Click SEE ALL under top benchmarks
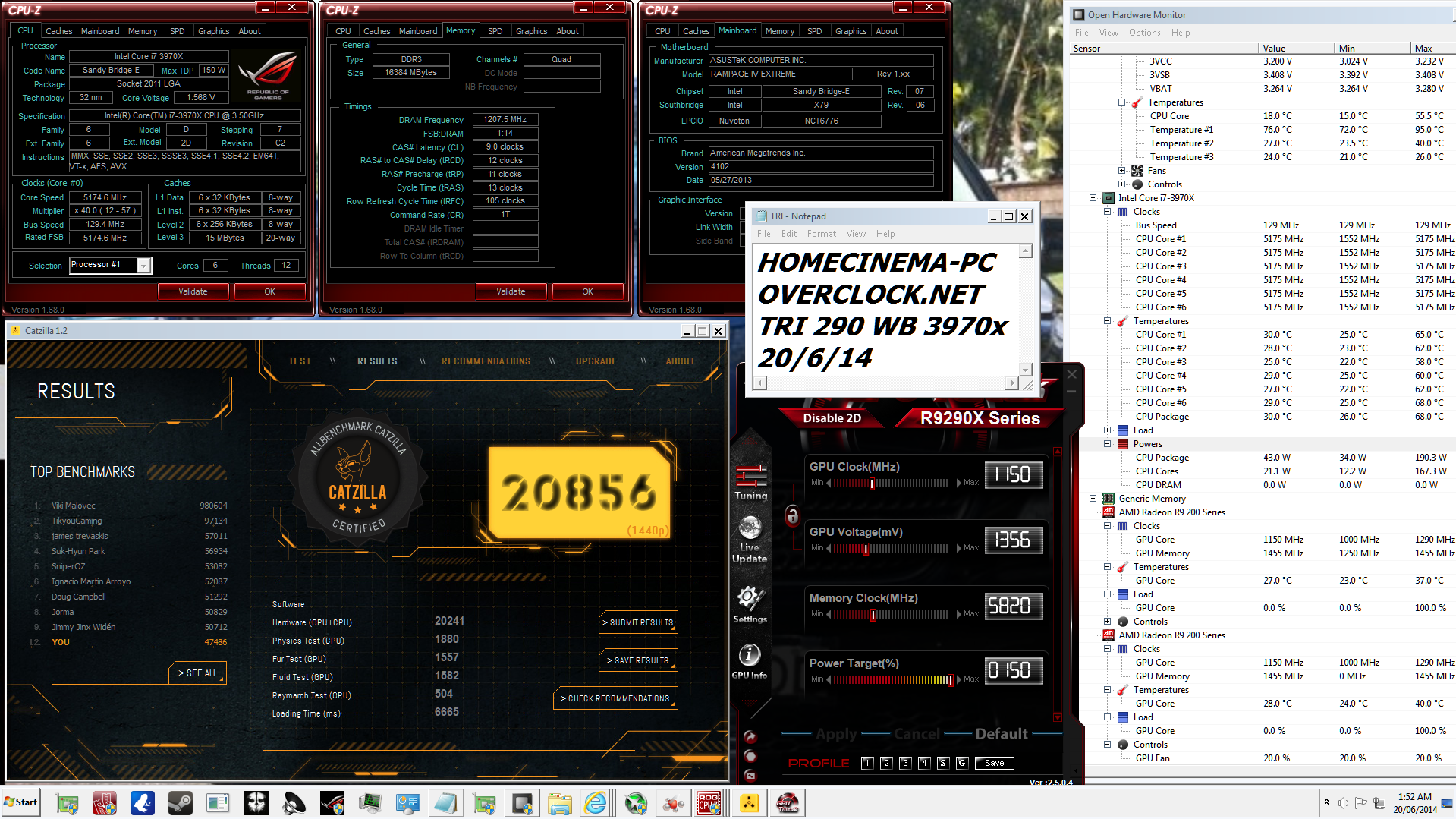The height and width of the screenshot is (819, 1456). tap(197, 673)
